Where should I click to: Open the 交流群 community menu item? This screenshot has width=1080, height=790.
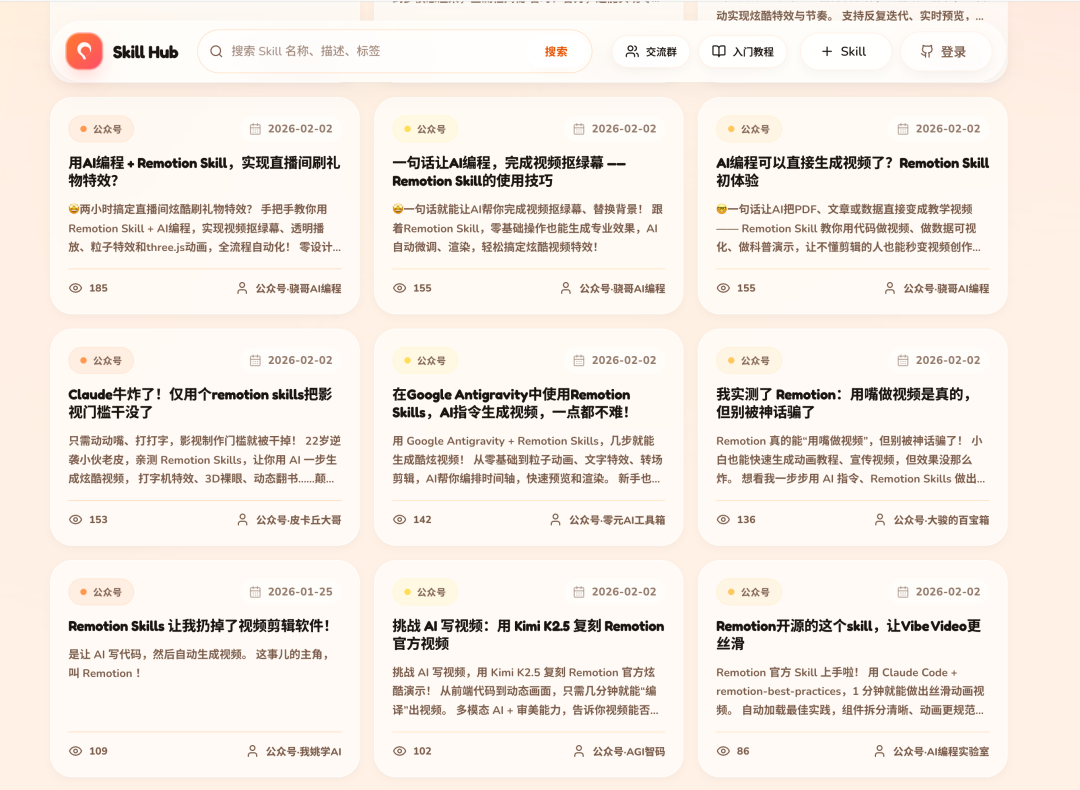[x=651, y=51]
